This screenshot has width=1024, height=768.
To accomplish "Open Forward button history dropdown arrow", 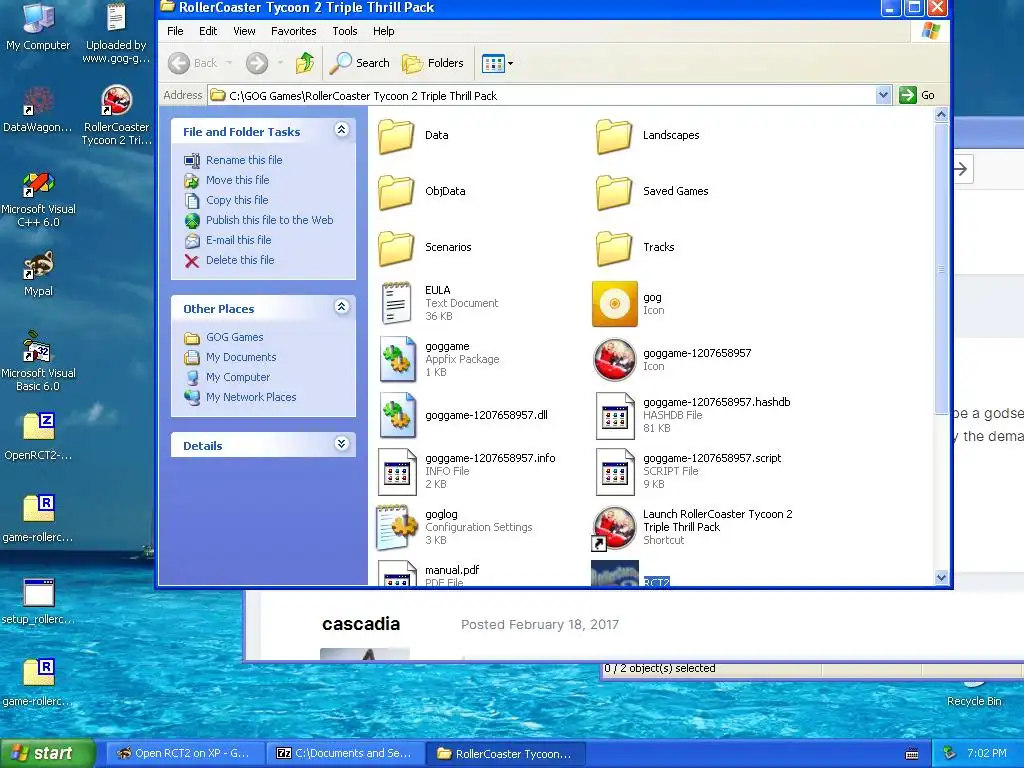I will tap(280, 63).
